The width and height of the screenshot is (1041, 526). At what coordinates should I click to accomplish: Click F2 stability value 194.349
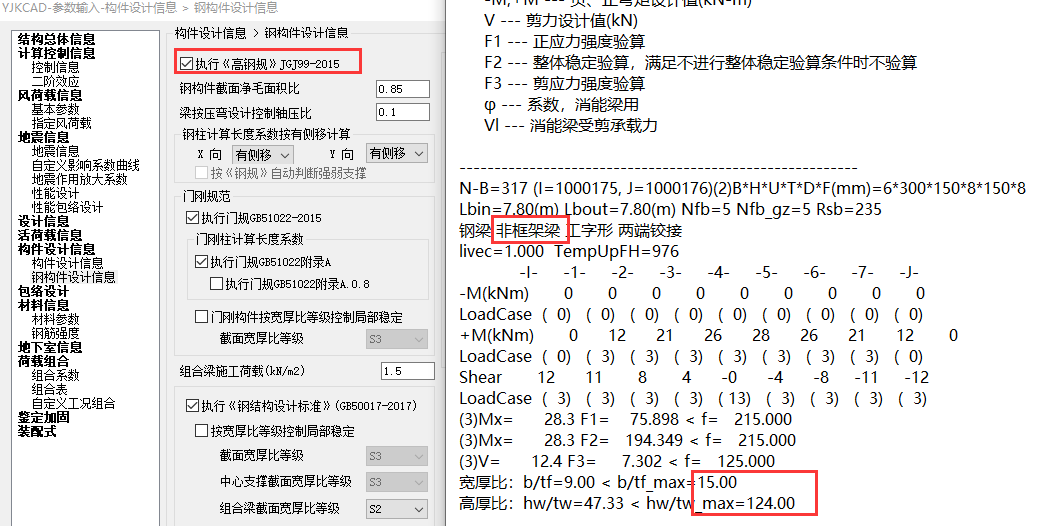tap(654, 440)
